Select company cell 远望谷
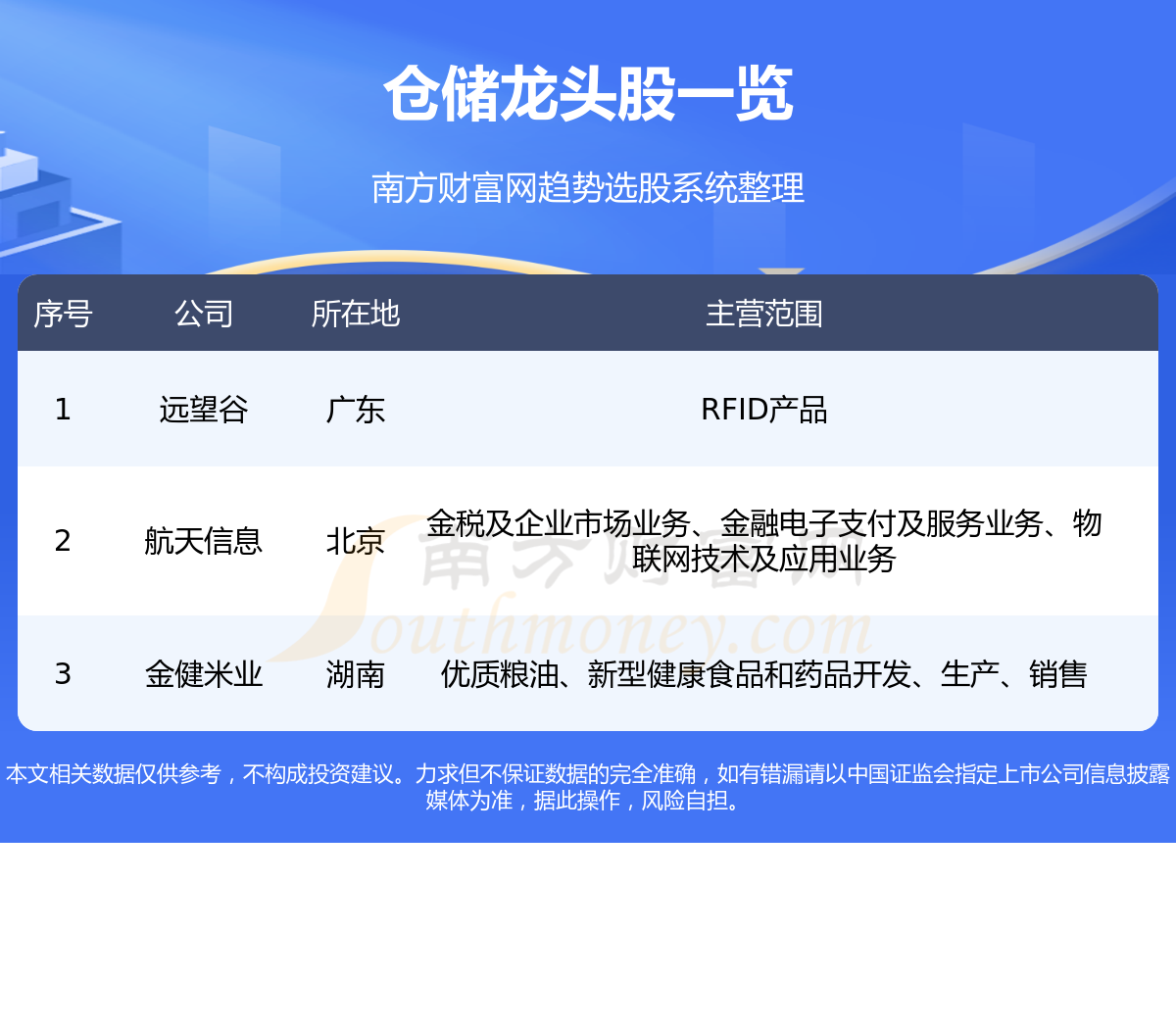This screenshot has width=1176, height=1029. pyautogui.click(x=204, y=409)
